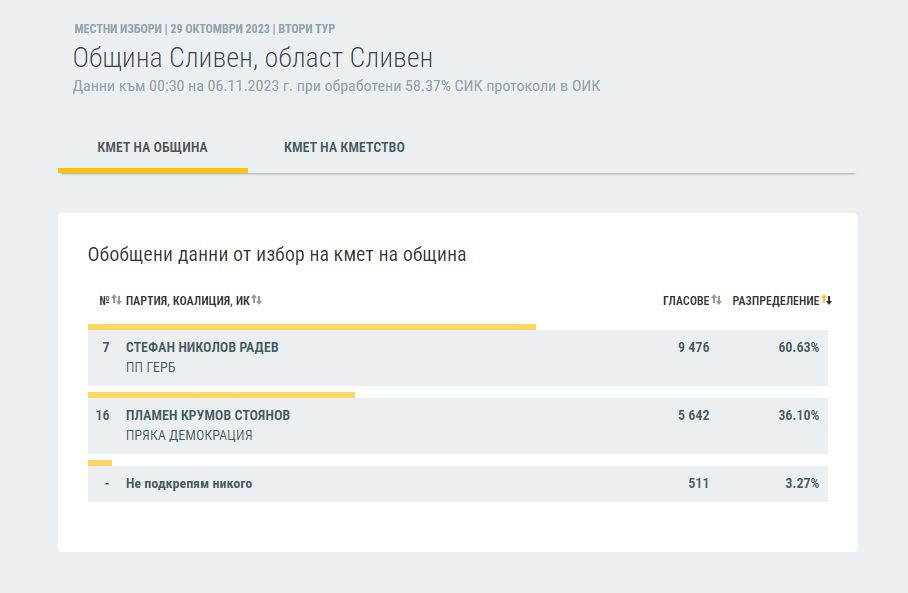This screenshot has width=908, height=593.
Task: Select the Не подкрепям никого row
Action: coord(457,484)
